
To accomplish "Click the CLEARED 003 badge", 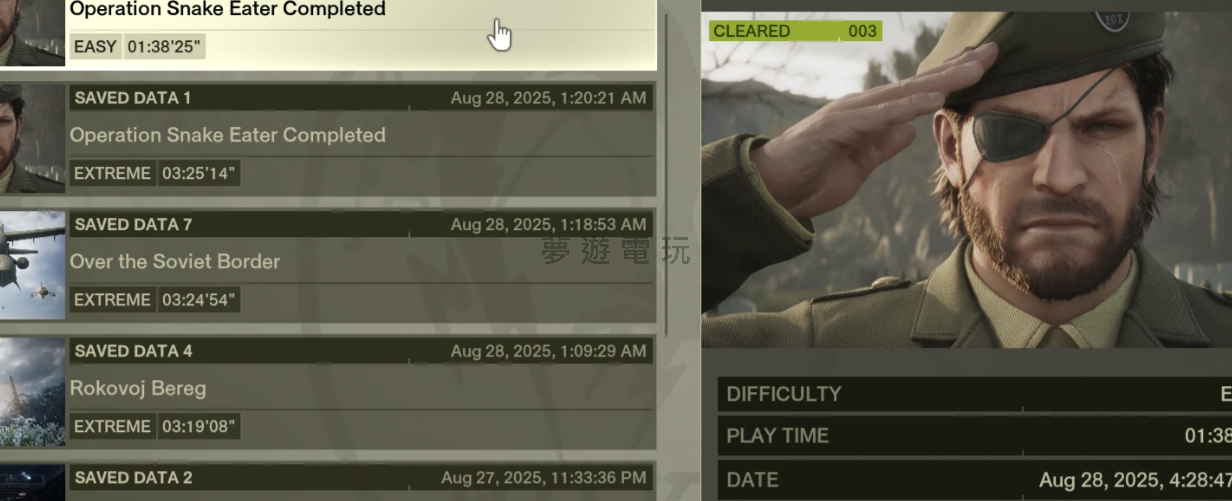I will (795, 31).
